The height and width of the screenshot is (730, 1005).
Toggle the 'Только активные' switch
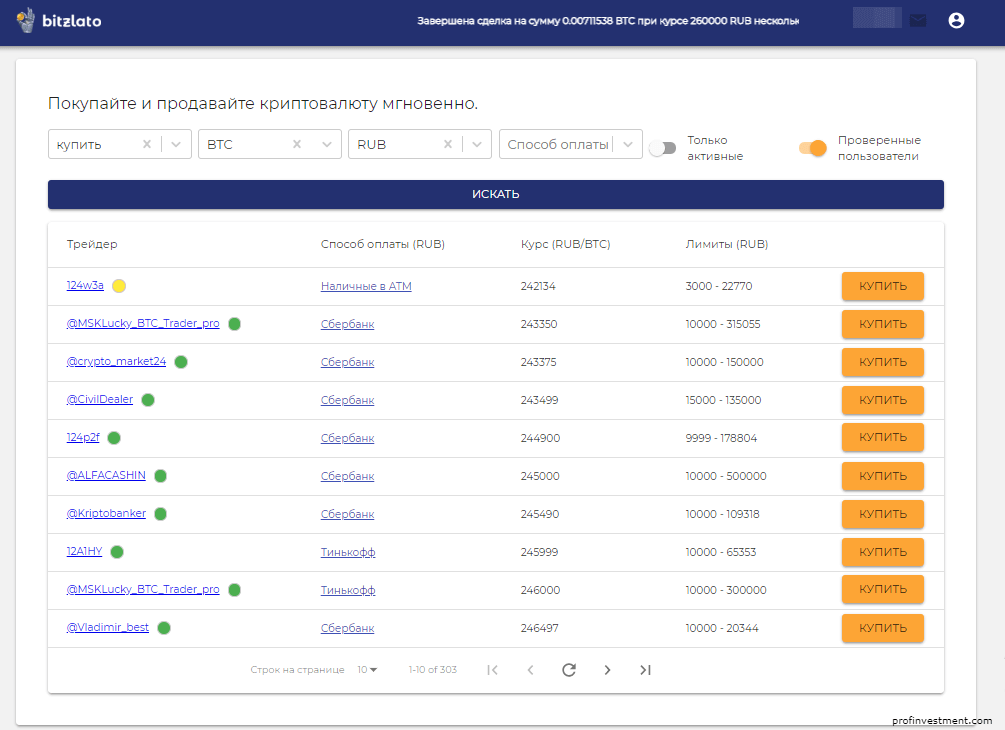coord(663,148)
